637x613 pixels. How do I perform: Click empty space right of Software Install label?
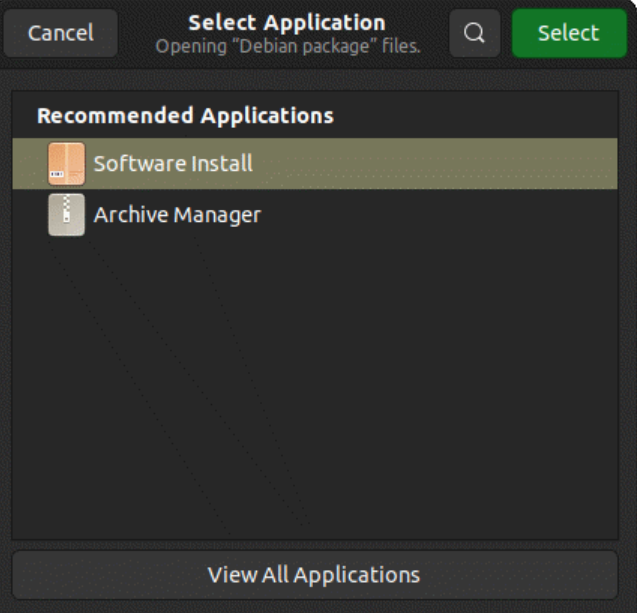pos(435,163)
